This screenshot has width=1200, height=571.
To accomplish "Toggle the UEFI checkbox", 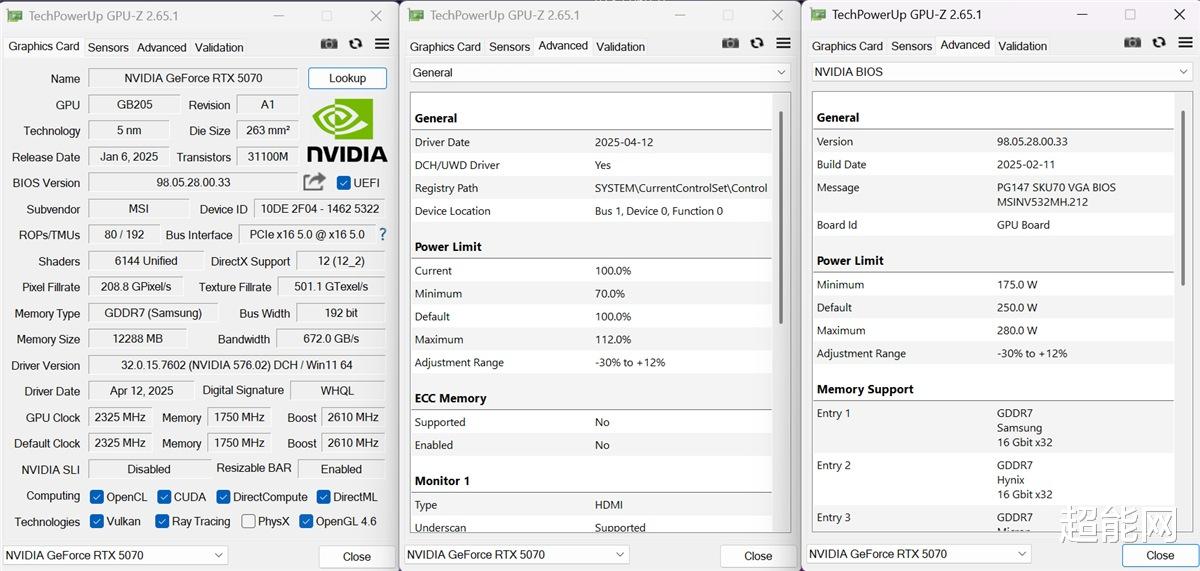I will pyautogui.click(x=343, y=183).
